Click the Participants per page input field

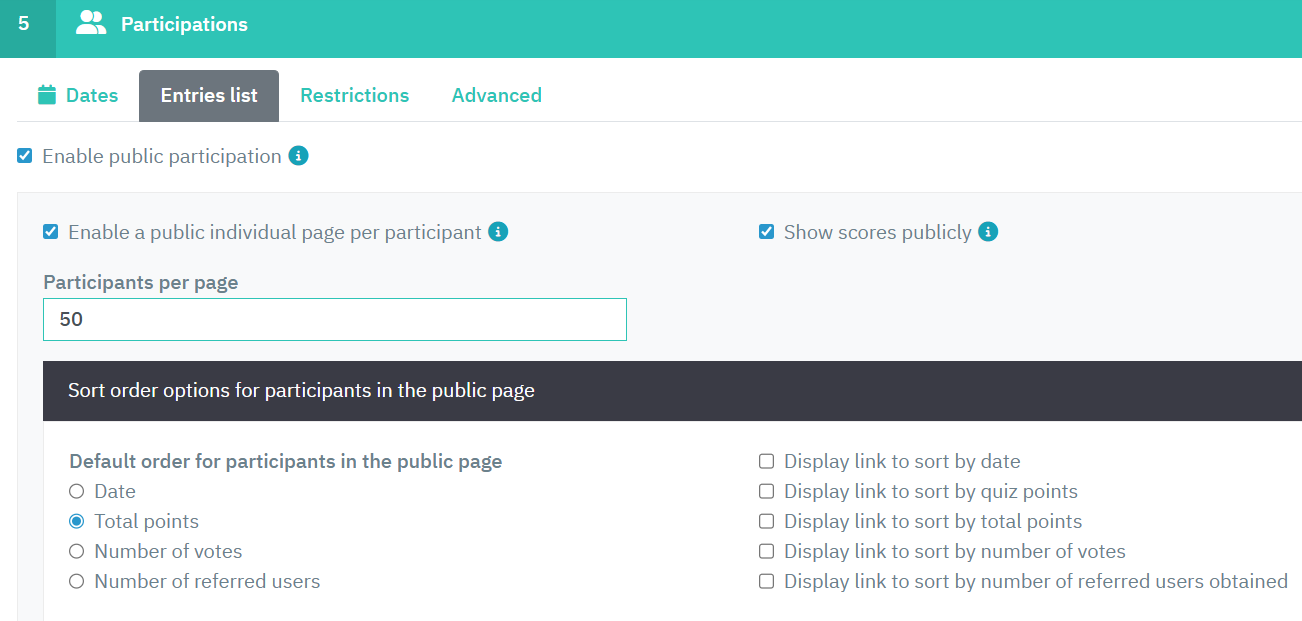(334, 320)
